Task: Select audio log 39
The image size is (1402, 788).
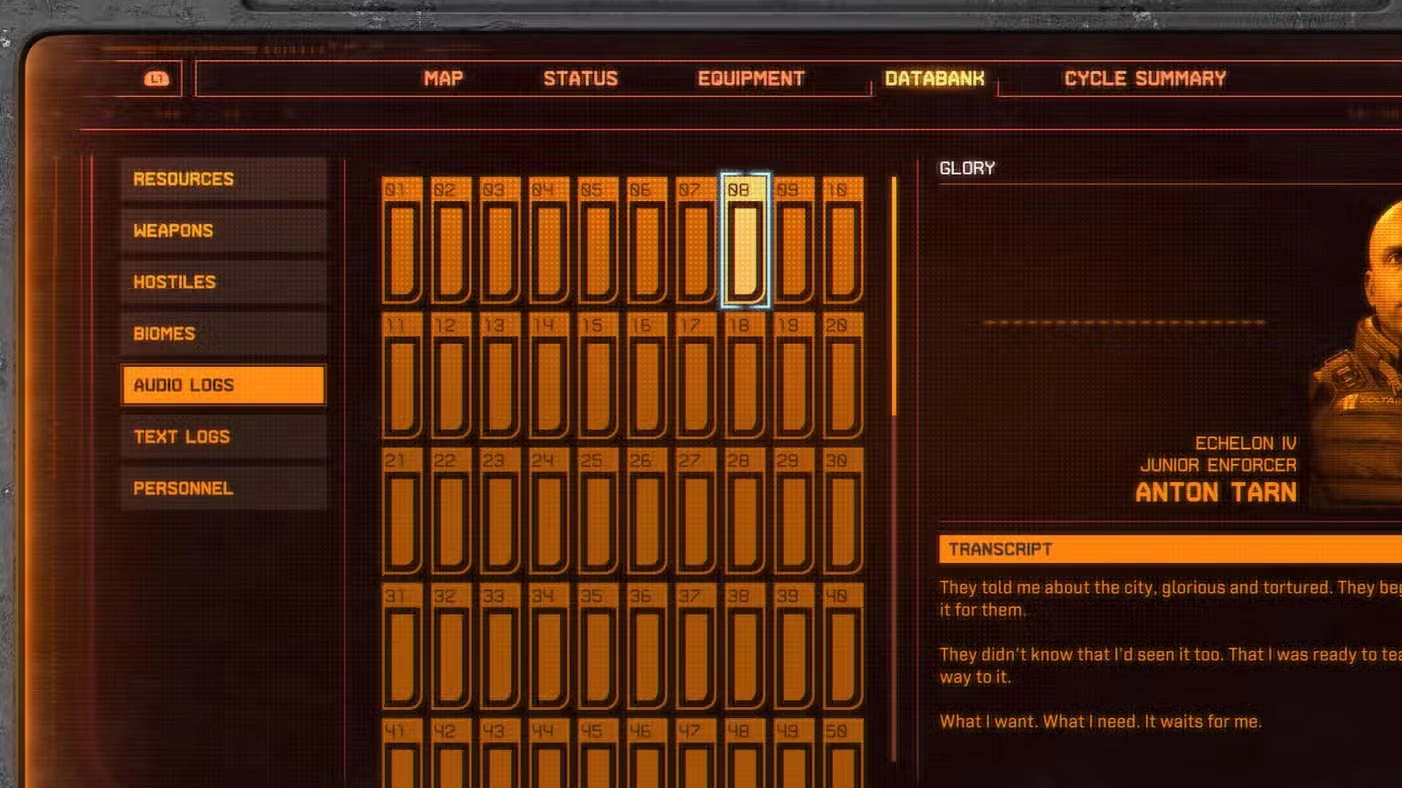Action: 794,647
